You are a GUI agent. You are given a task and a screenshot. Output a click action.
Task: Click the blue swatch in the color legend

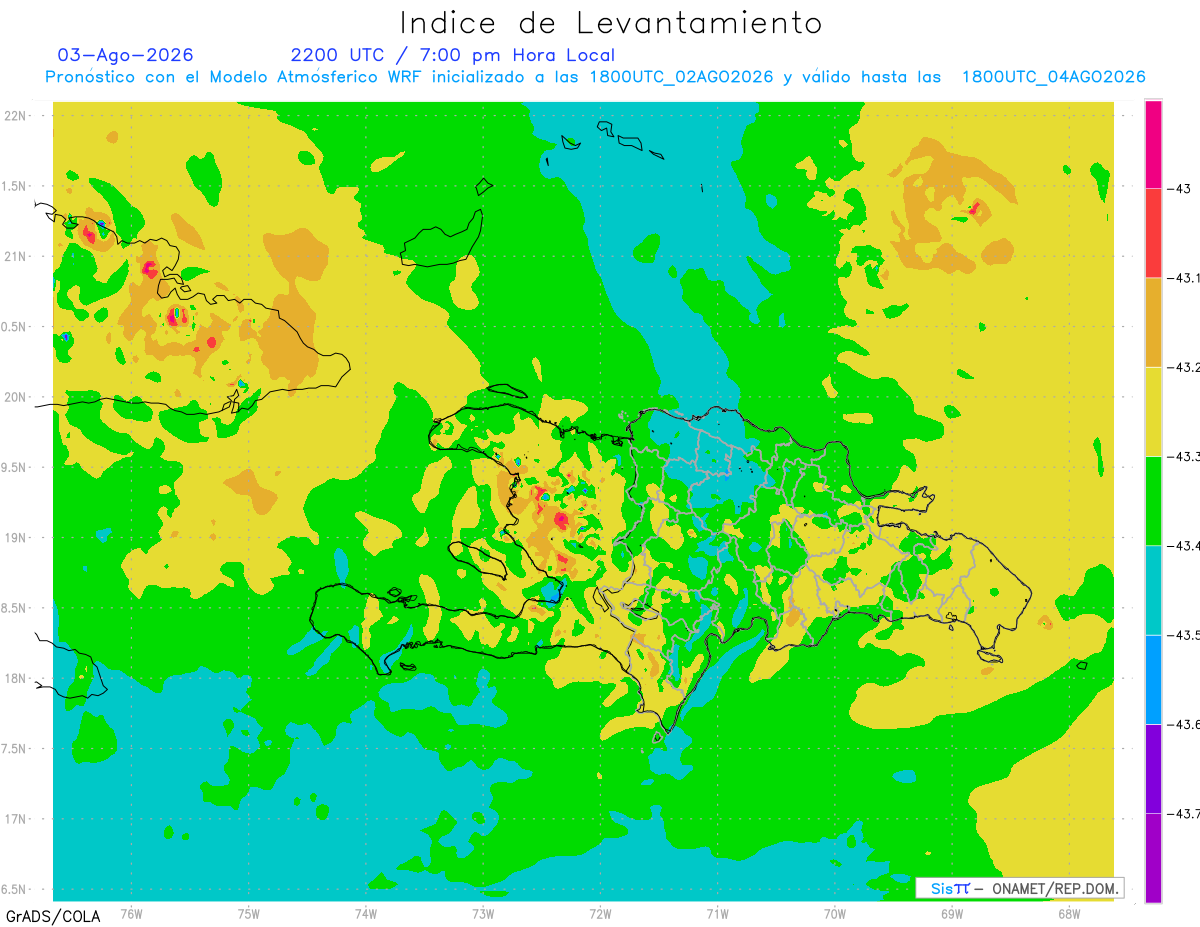pos(1153,679)
